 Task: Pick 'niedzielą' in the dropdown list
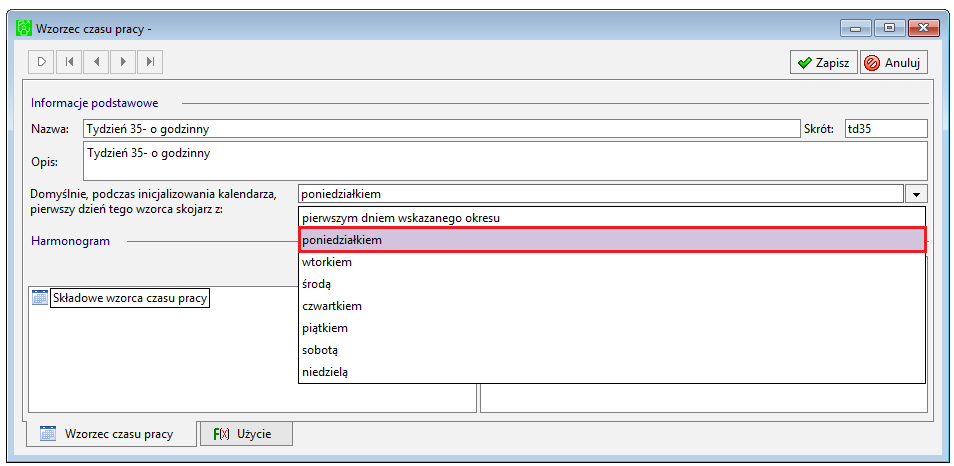click(612, 372)
